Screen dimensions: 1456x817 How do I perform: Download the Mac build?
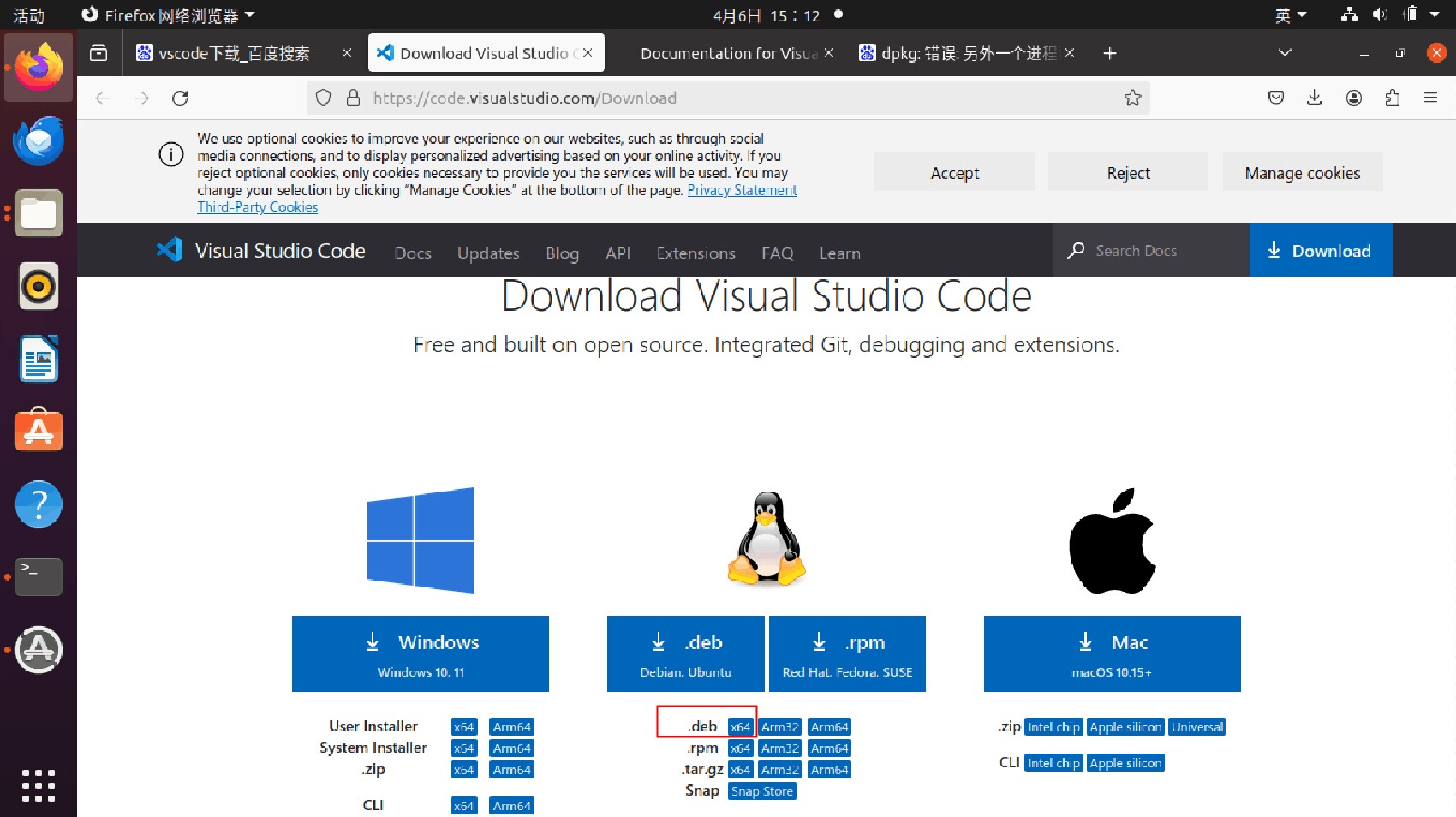1112,653
